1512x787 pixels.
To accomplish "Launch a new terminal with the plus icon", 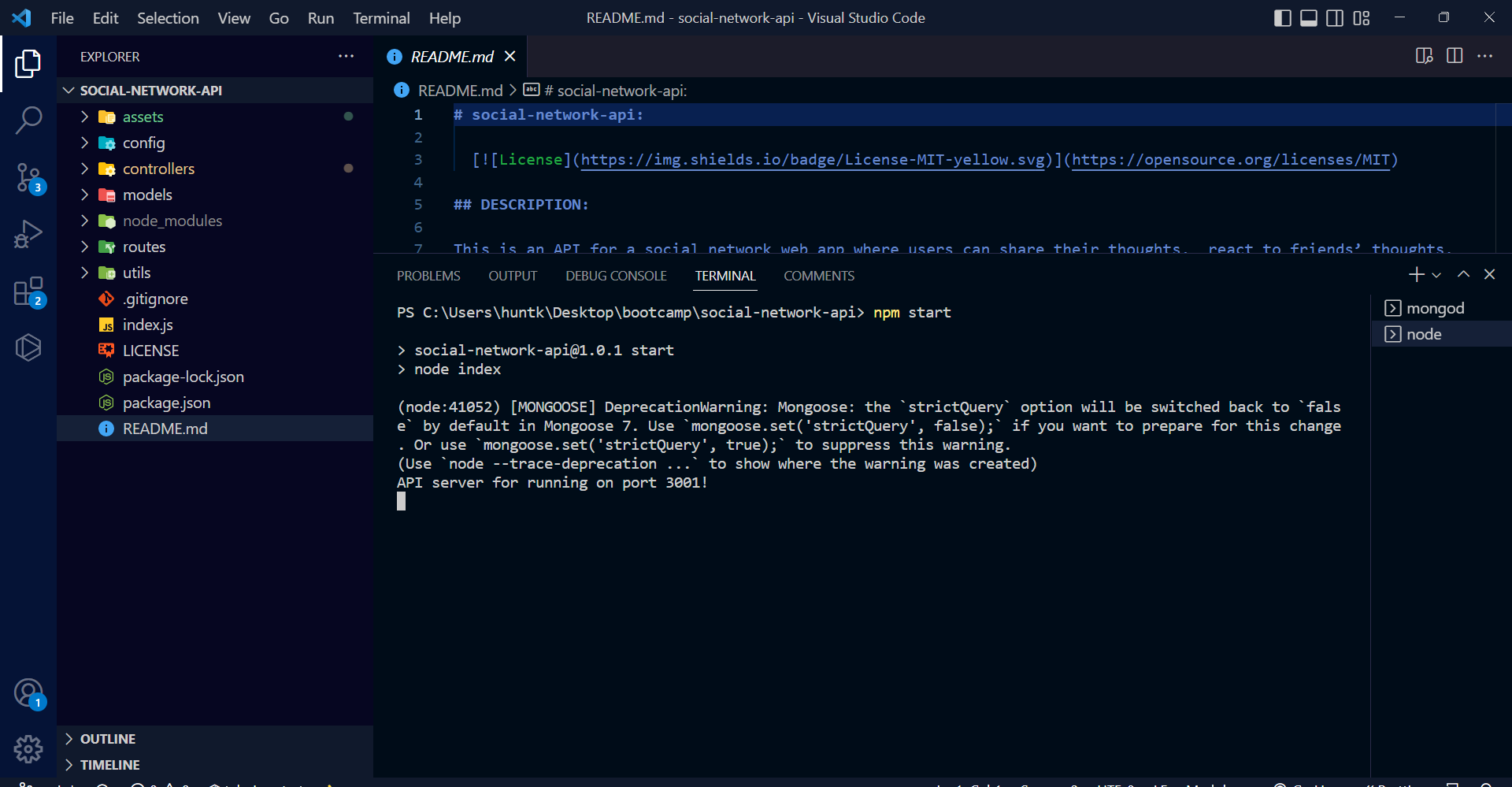I will click(x=1415, y=274).
